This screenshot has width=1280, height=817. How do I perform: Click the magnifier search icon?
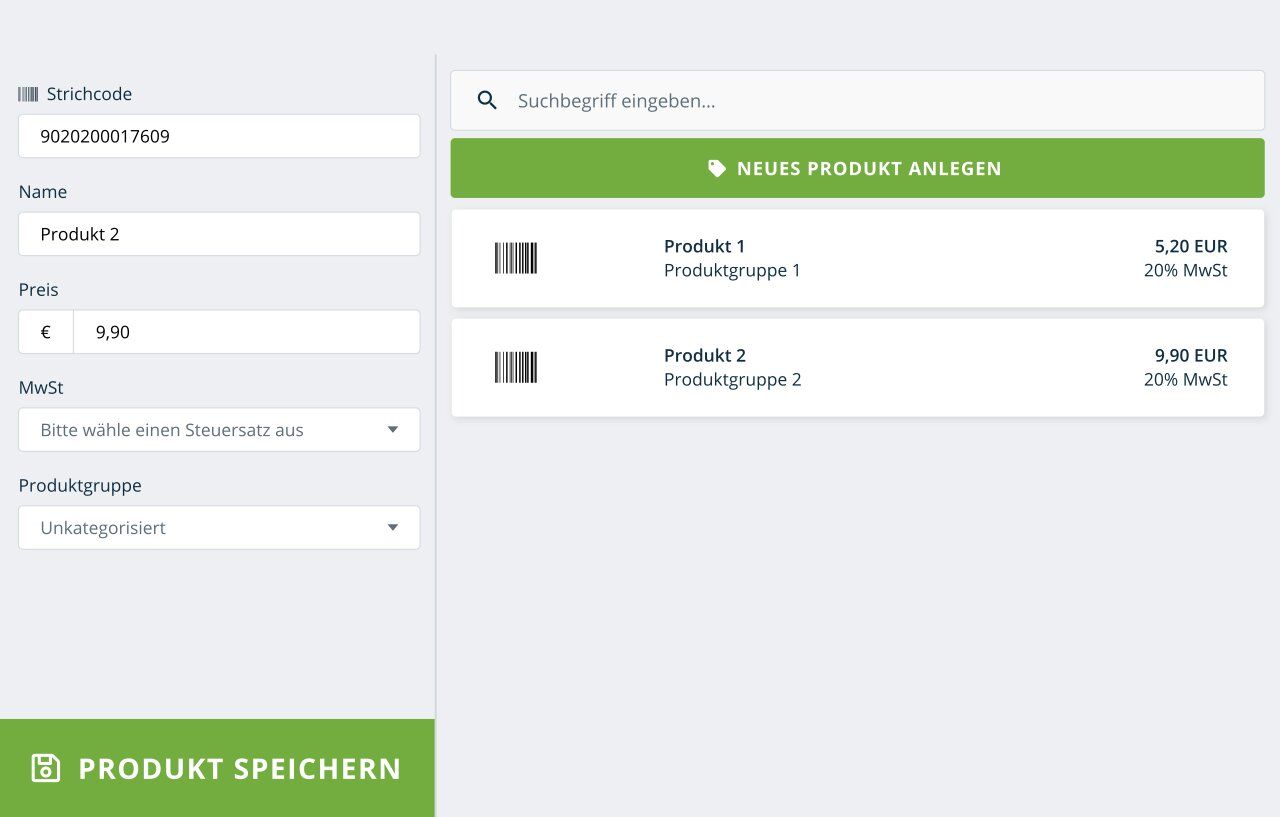point(487,100)
